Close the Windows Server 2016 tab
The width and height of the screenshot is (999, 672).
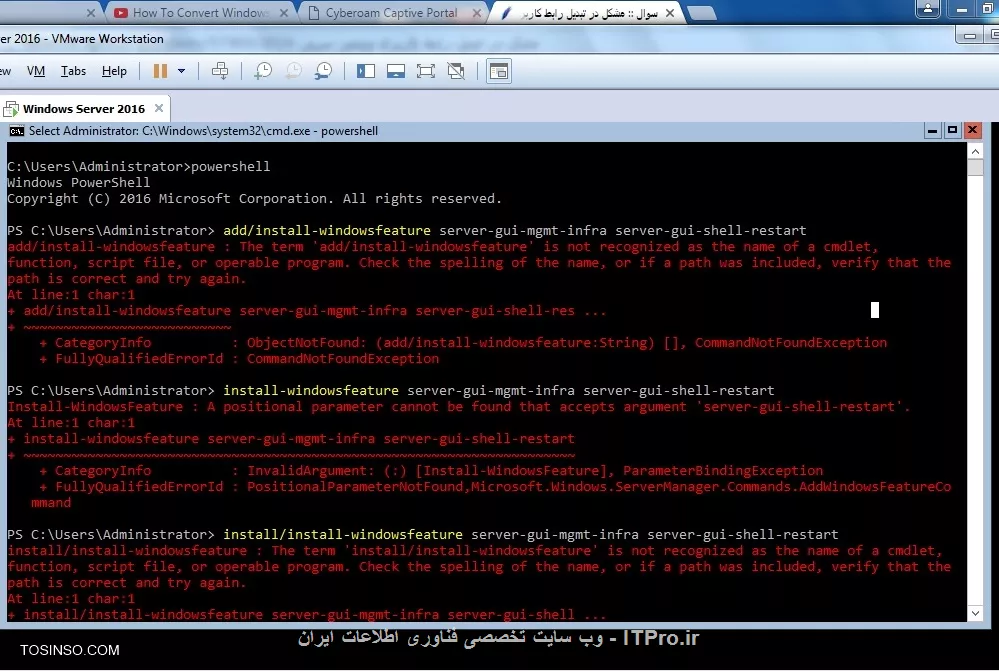point(159,108)
